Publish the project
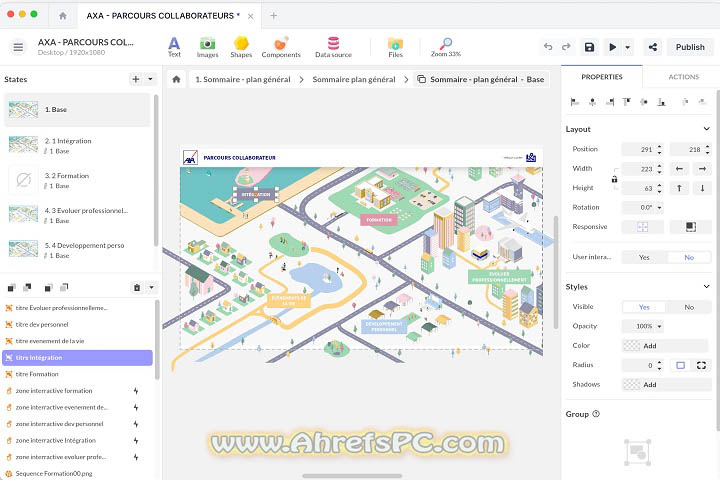Screen dimensions: 720x480 click(x=690, y=47)
